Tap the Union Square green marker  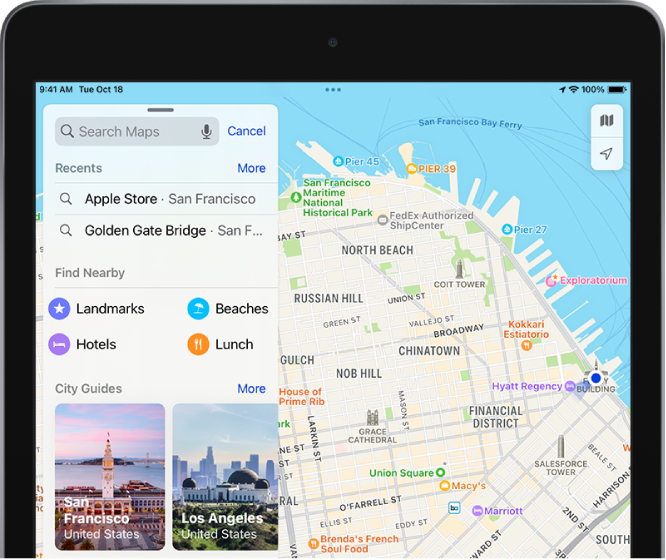[x=440, y=472]
